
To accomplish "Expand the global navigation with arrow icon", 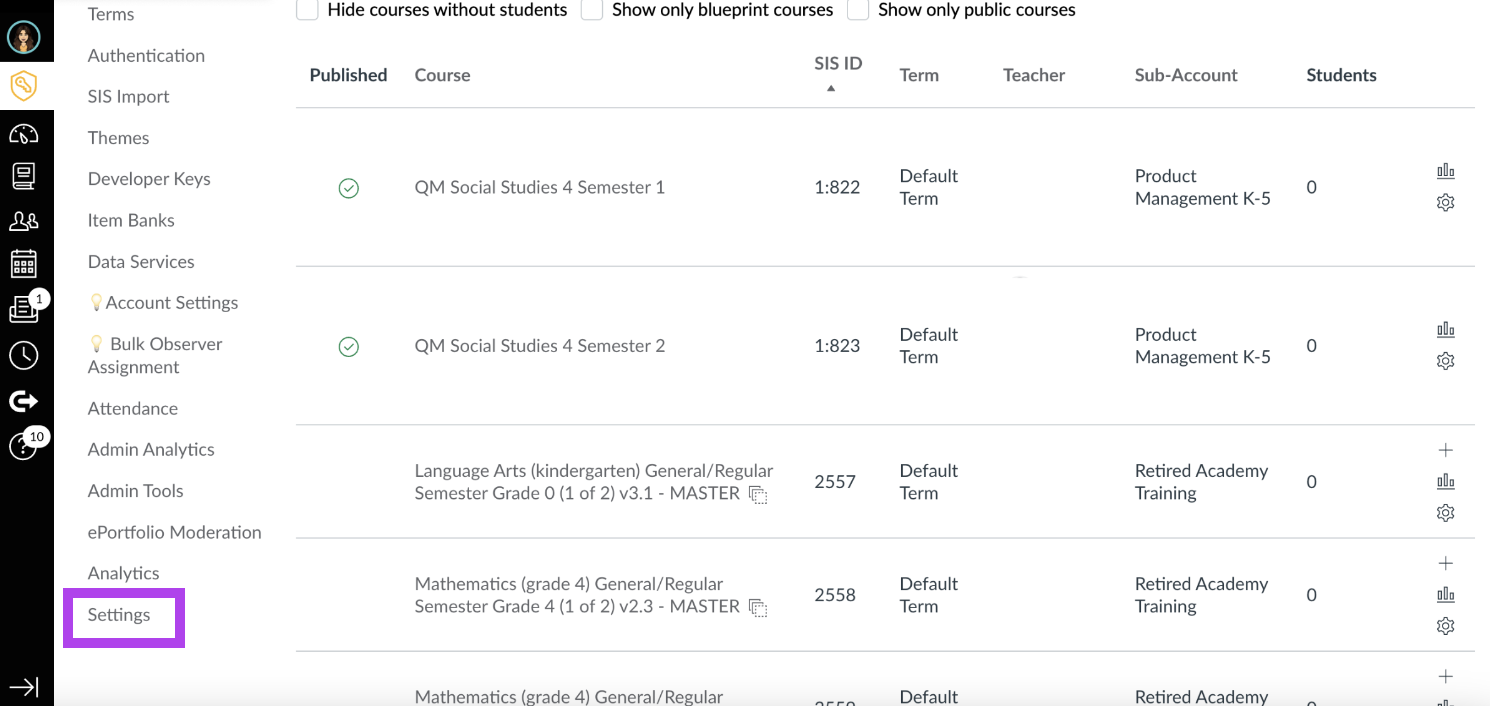I will pos(24,687).
